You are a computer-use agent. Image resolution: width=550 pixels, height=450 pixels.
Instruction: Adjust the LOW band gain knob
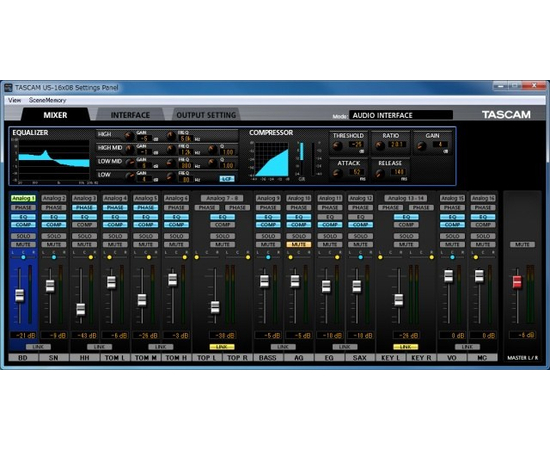129,176
